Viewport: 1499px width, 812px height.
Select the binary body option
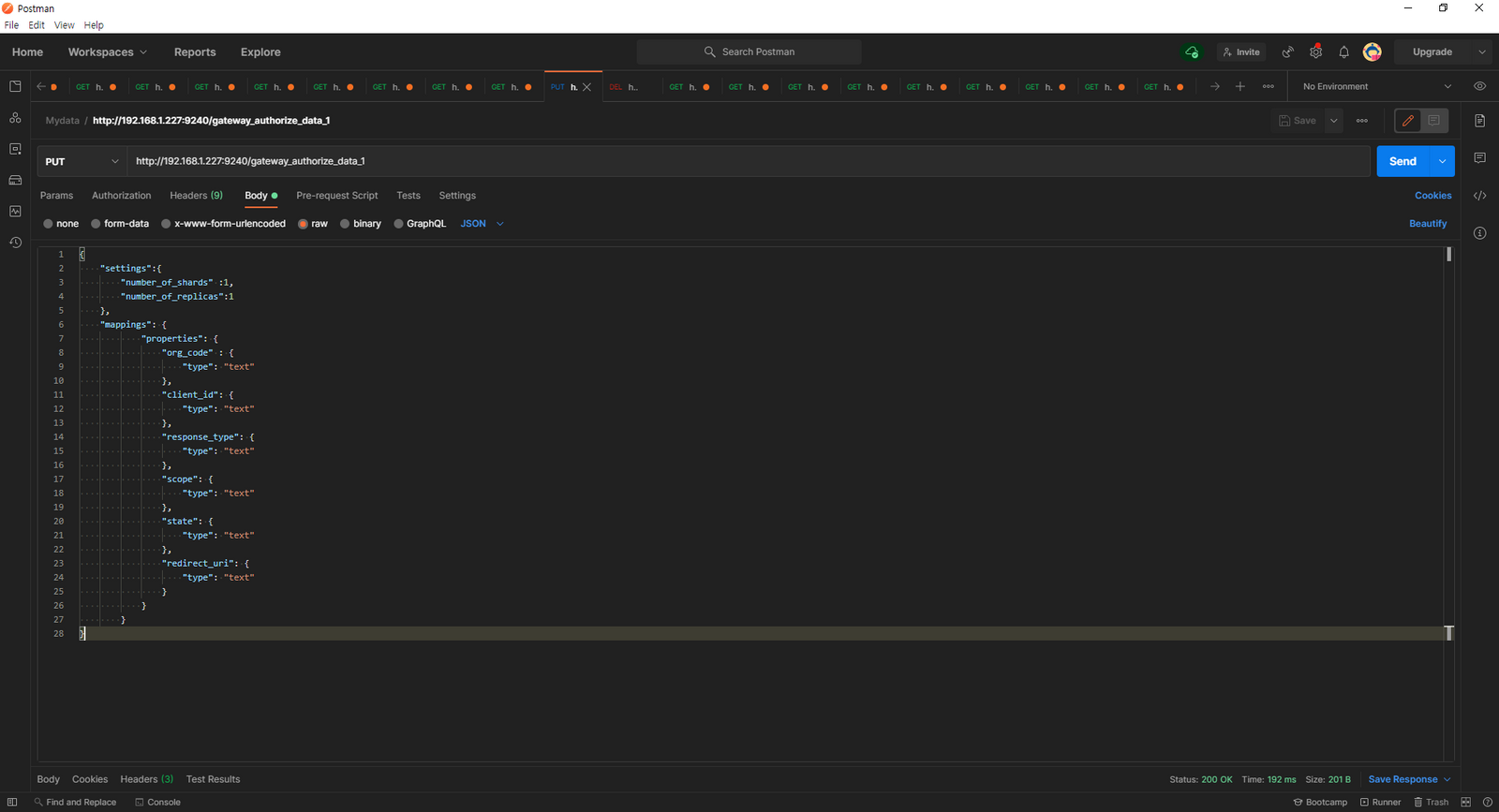[x=346, y=224]
